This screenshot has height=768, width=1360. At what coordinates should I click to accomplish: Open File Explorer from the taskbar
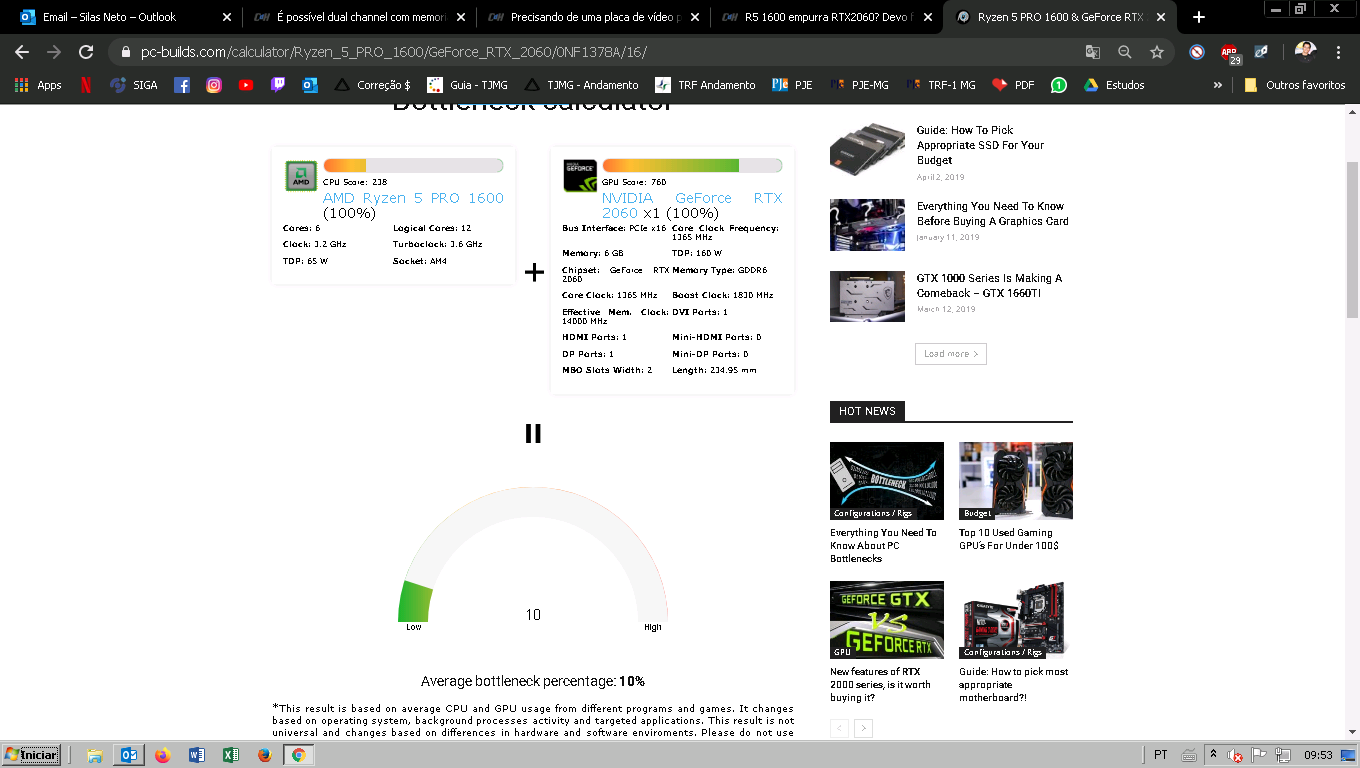point(95,755)
